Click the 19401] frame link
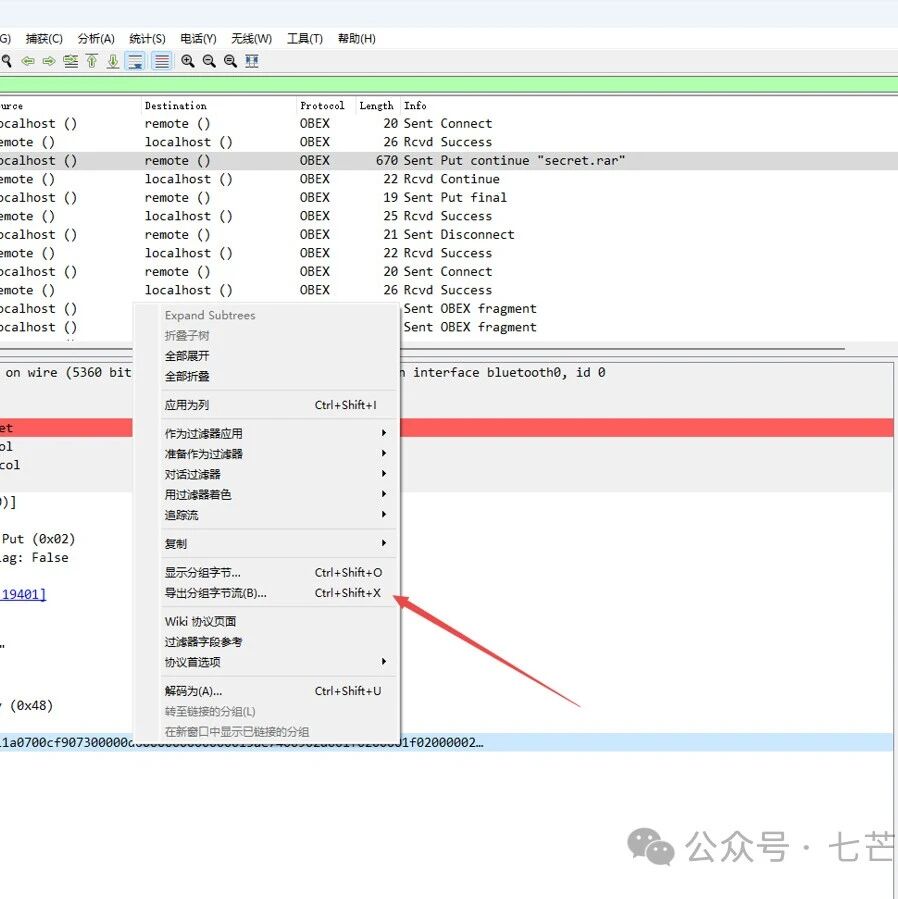This screenshot has height=899, width=898. coord(23,594)
